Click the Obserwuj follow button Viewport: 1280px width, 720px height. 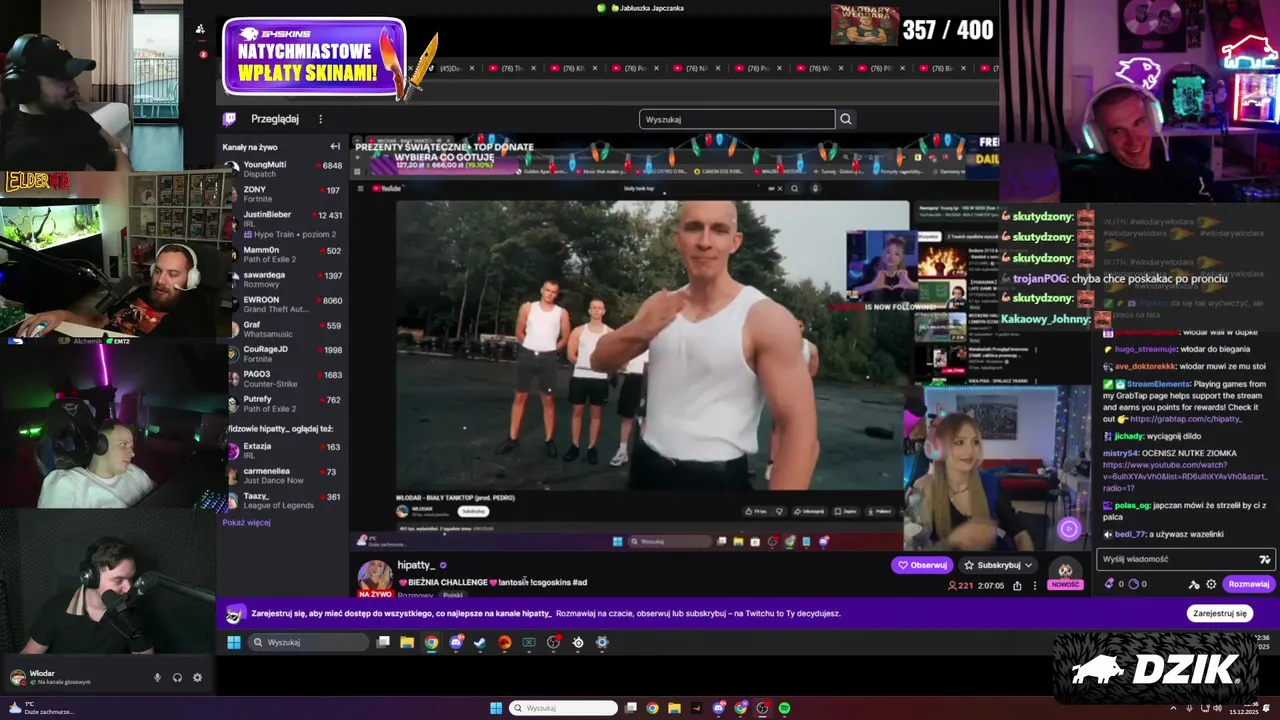pyautogui.click(x=922, y=565)
